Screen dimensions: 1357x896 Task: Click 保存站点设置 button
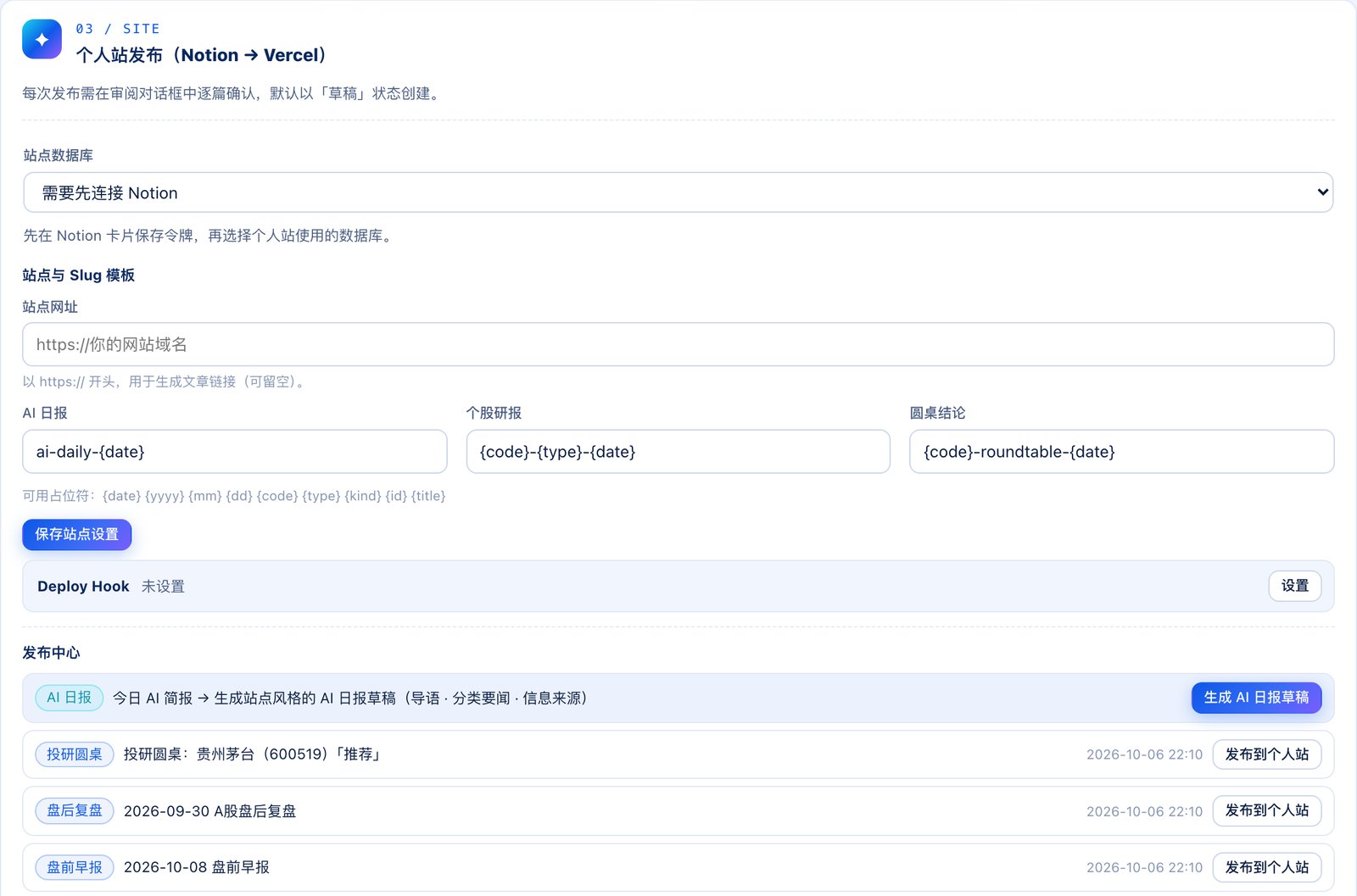[76, 534]
